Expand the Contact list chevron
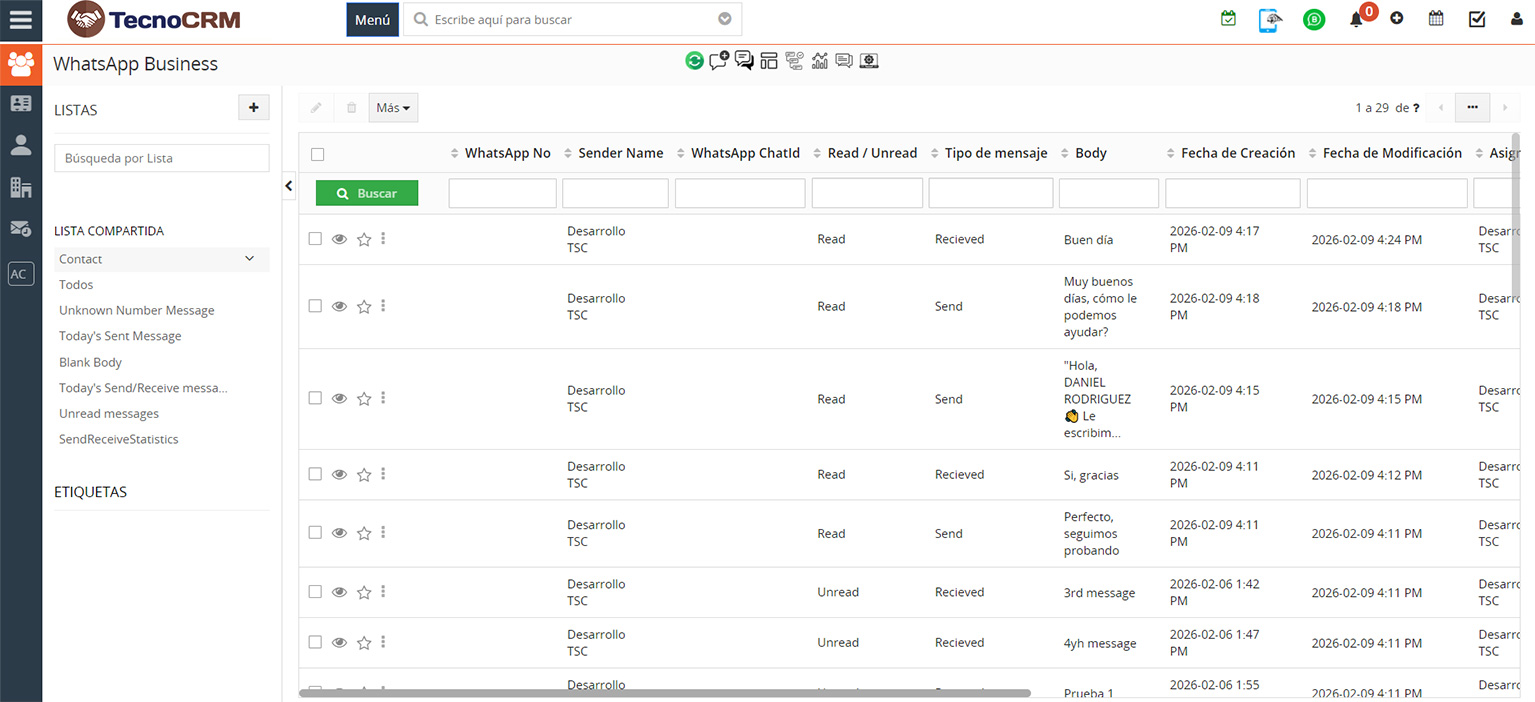 tap(250, 259)
